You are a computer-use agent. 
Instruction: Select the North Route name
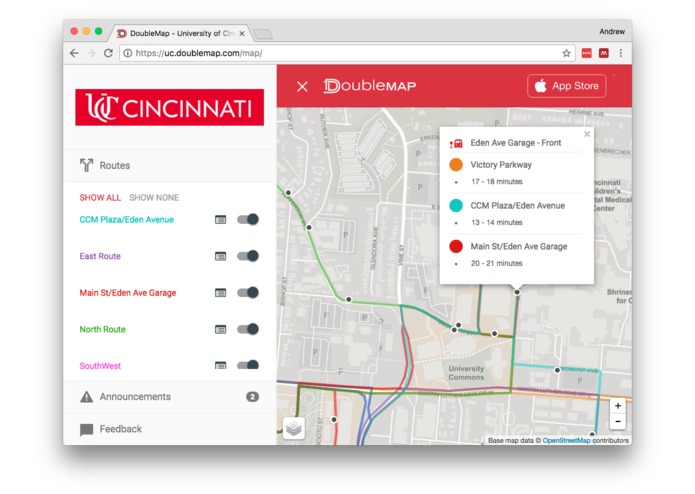point(102,329)
